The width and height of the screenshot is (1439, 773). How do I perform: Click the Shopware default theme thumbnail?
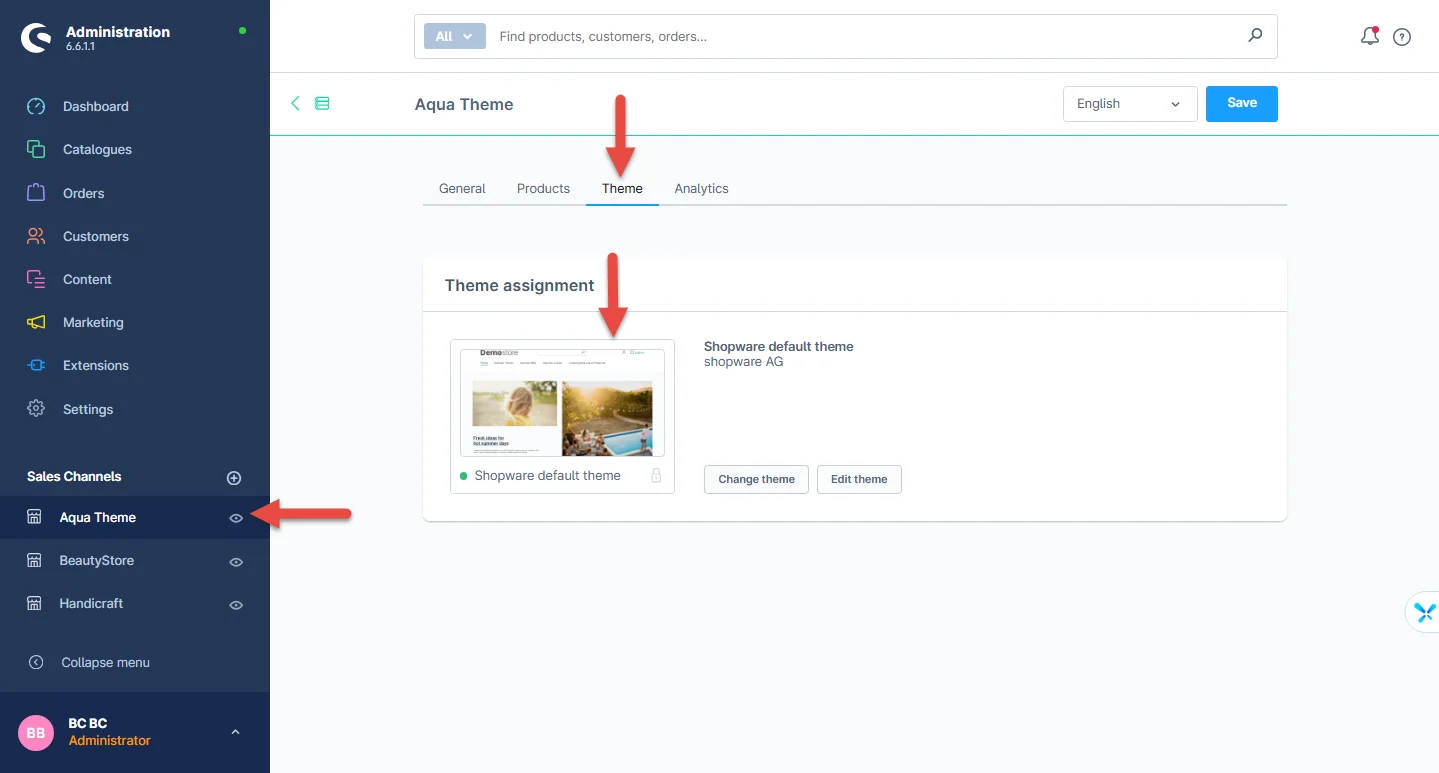coord(562,403)
